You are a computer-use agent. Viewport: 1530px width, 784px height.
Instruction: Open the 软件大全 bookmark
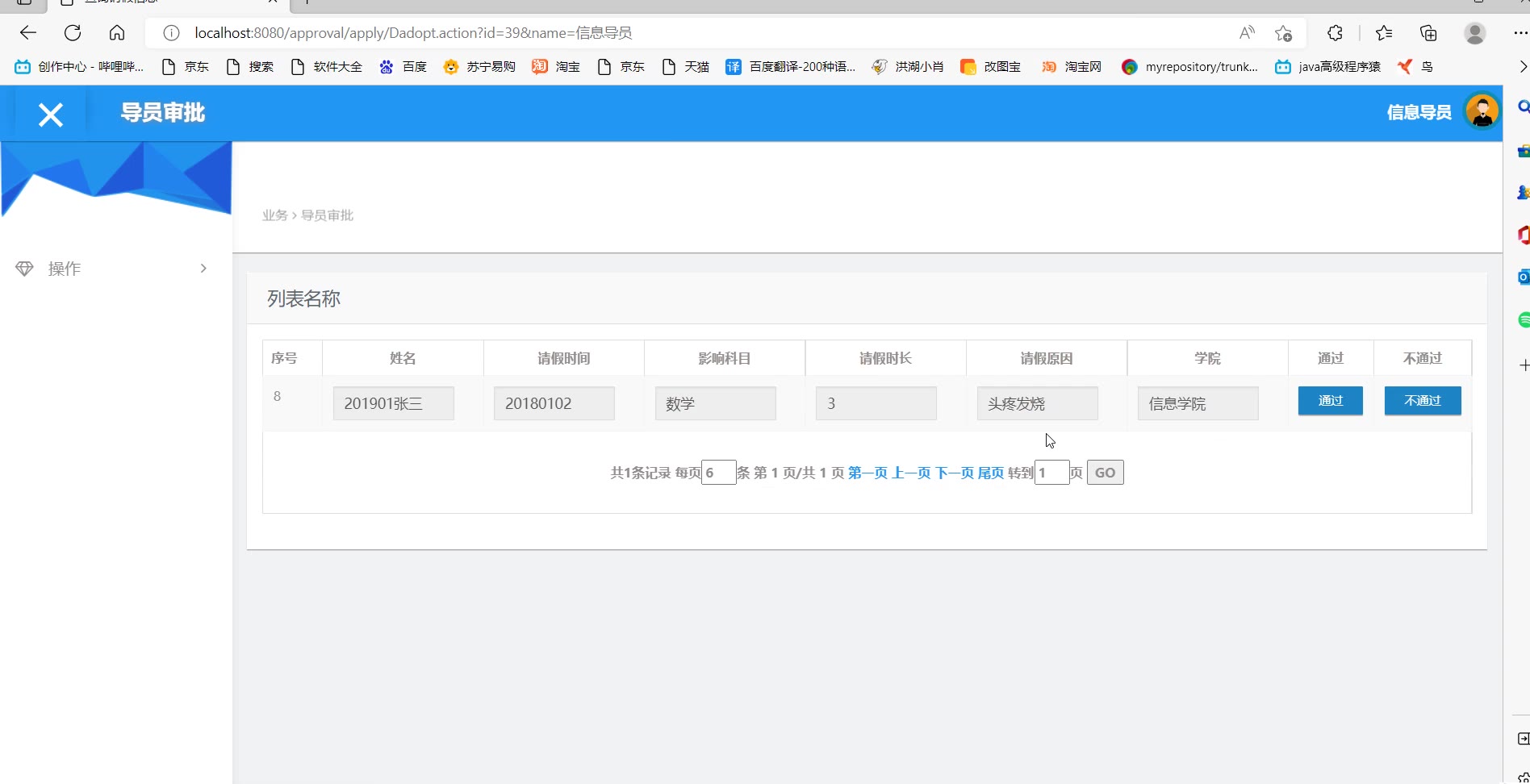(x=327, y=67)
